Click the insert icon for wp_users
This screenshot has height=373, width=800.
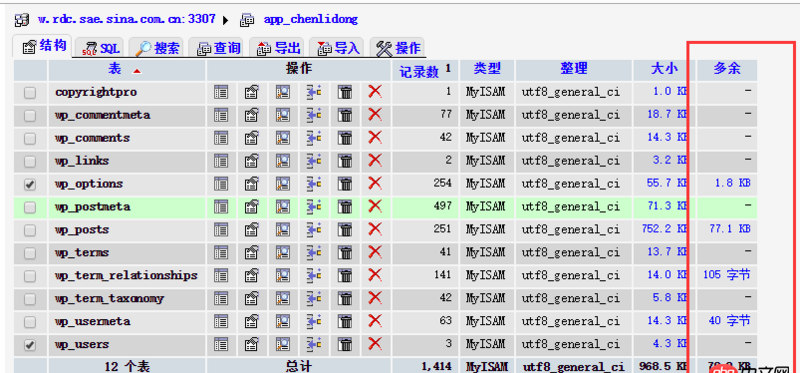314,344
